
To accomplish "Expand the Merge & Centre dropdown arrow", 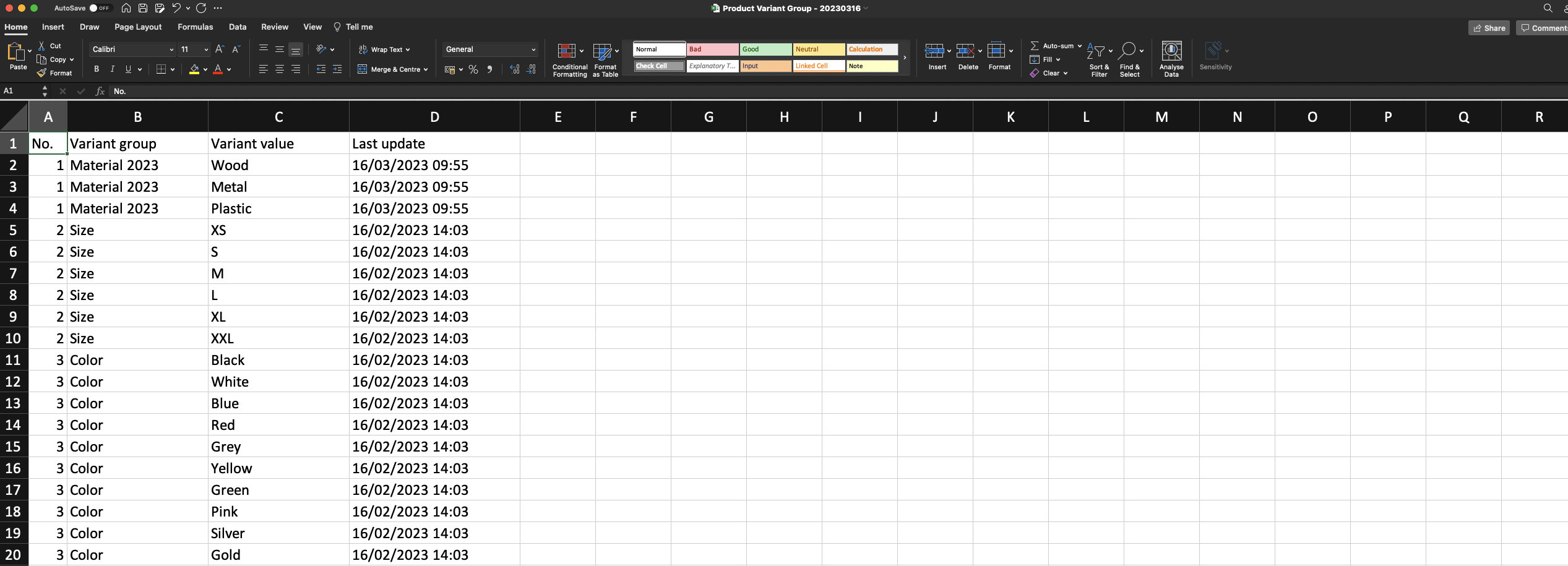I will [x=426, y=69].
